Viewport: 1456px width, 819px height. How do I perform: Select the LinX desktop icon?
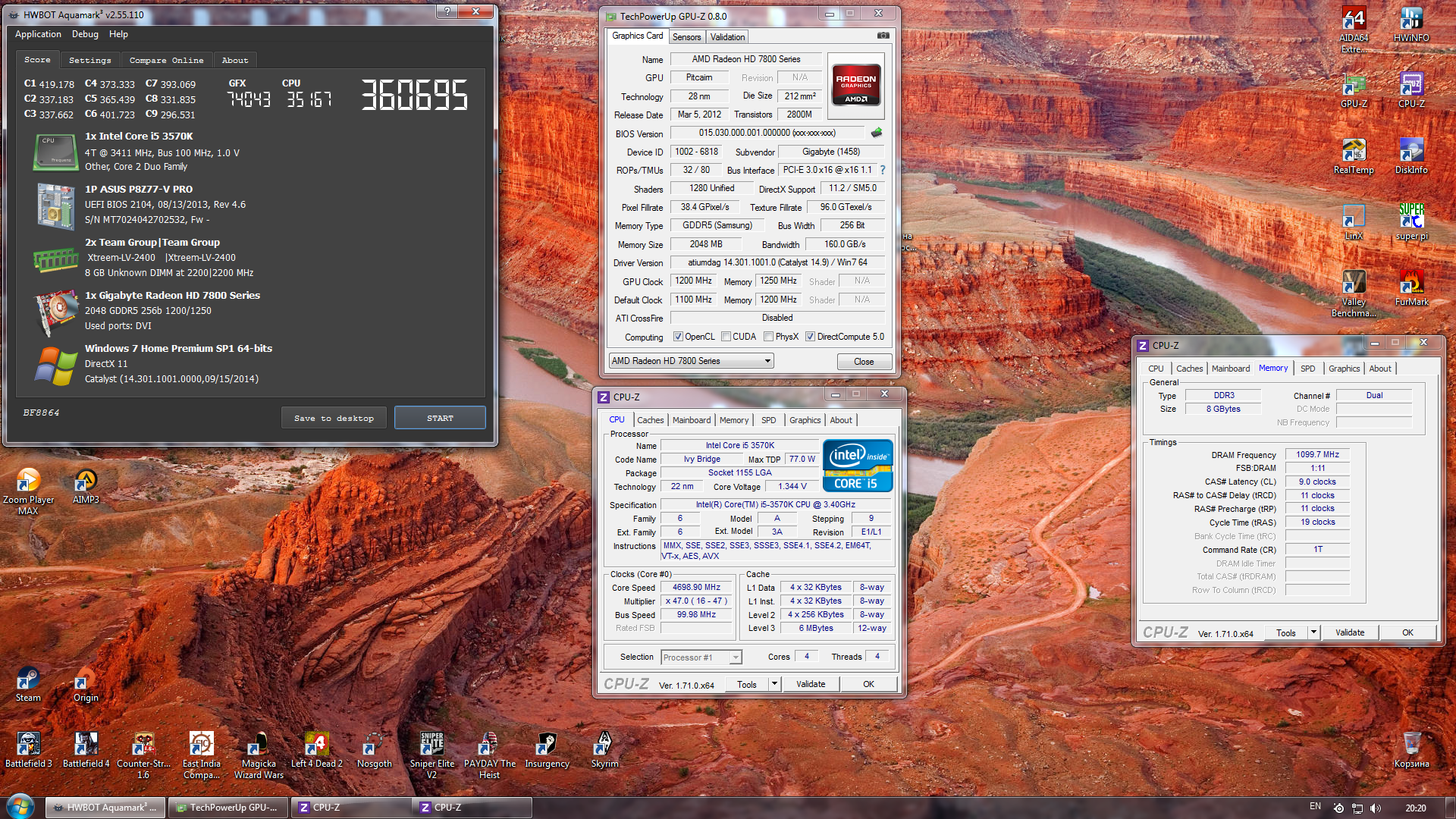point(1354,222)
